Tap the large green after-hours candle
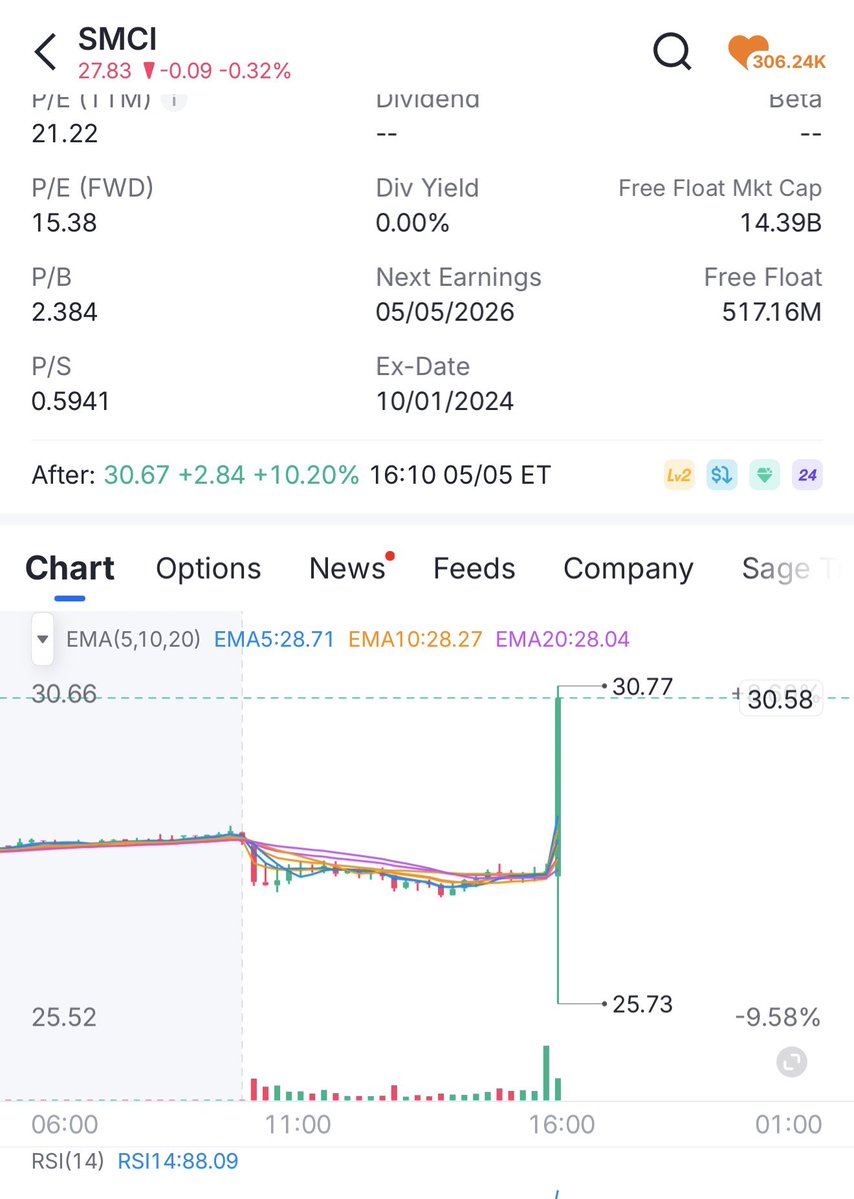This screenshot has height=1199, width=854. [x=558, y=788]
